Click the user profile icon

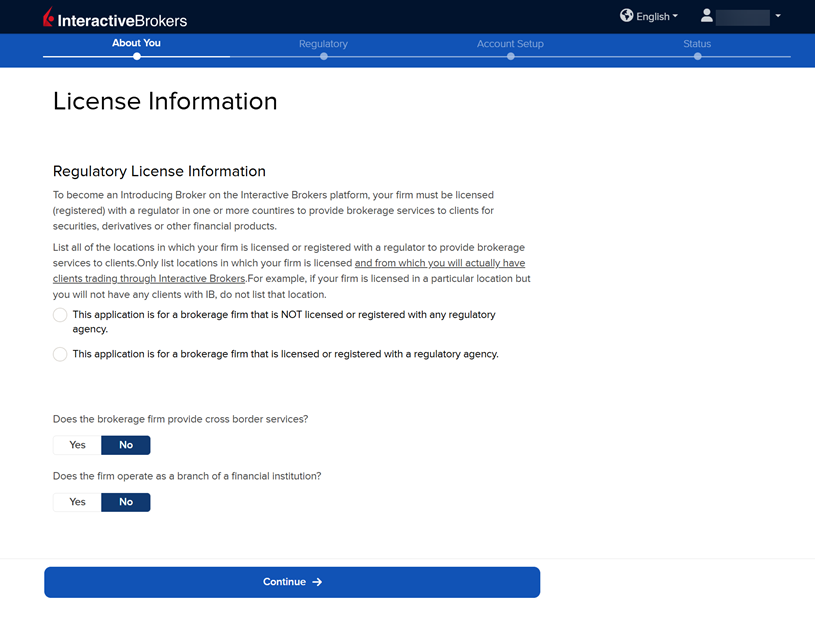[x=706, y=16]
